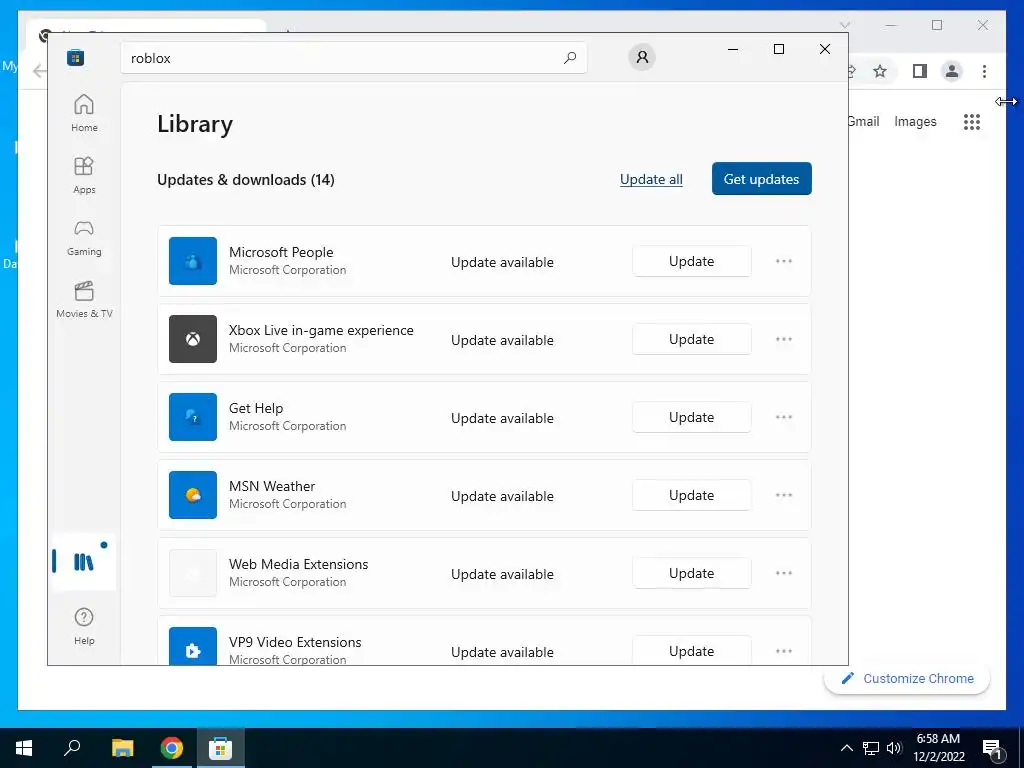
Task: Select the Library icon in sidebar
Action: tap(84, 562)
